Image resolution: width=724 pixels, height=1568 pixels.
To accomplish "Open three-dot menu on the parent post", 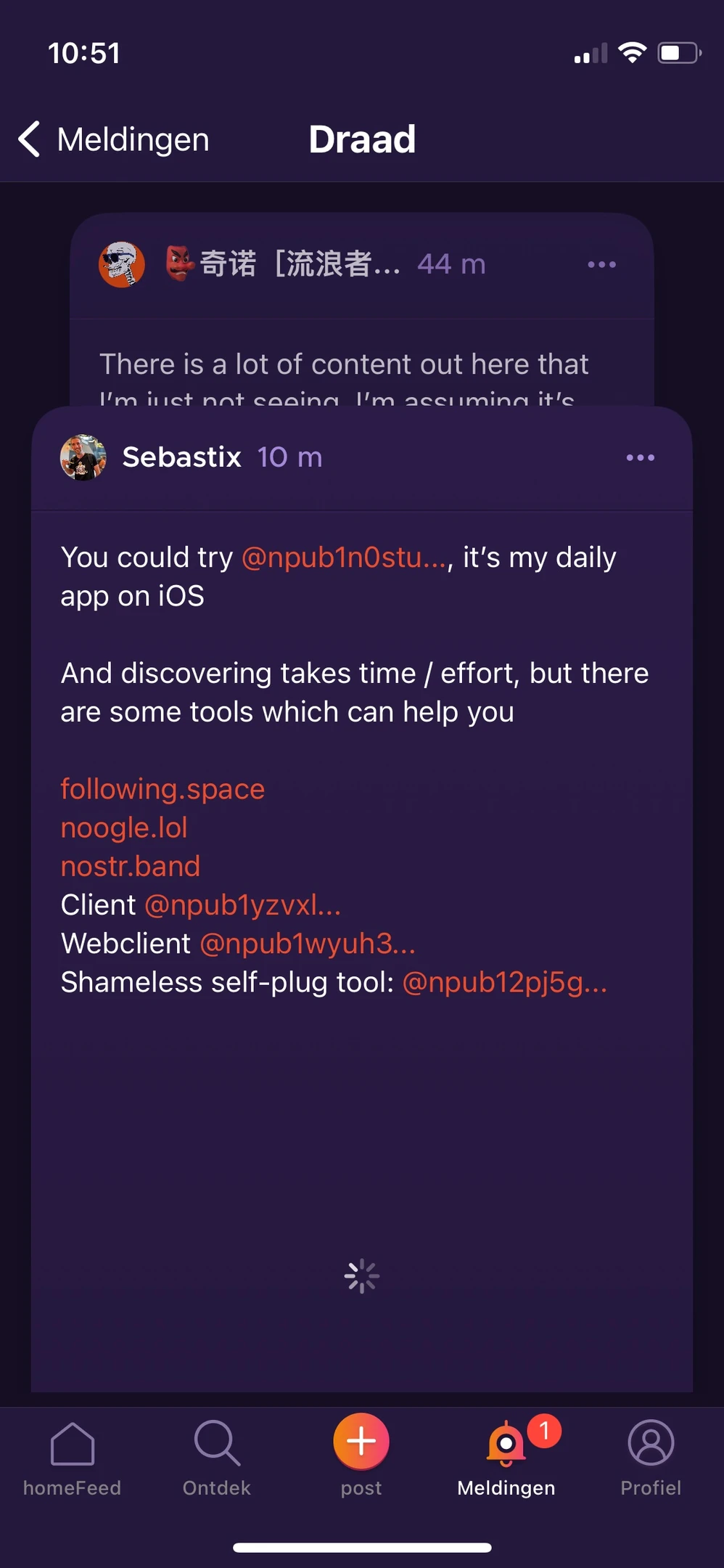I will pyautogui.click(x=601, y=265).
